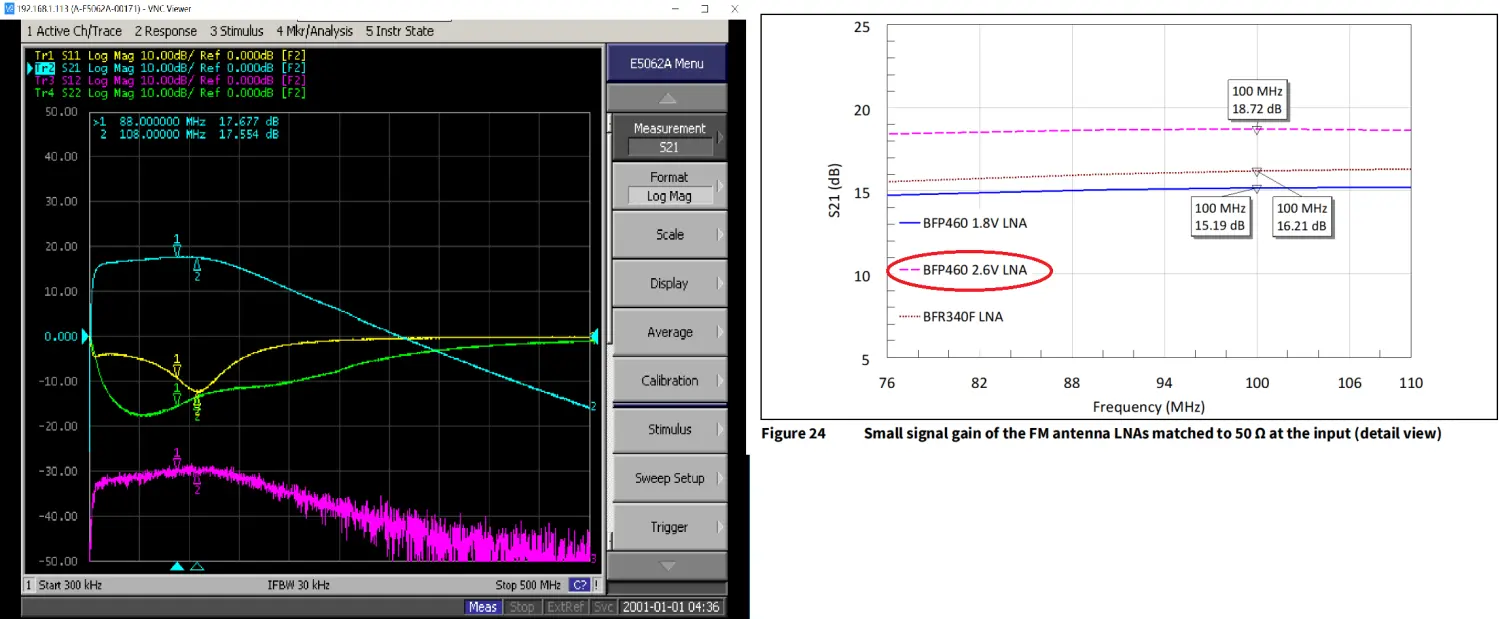Image resolution: width=1500 pixels, height=619 pixels.
Task: Select the filled cyan marker 1 indicator on frequency axis
Action: click(177, 566)
